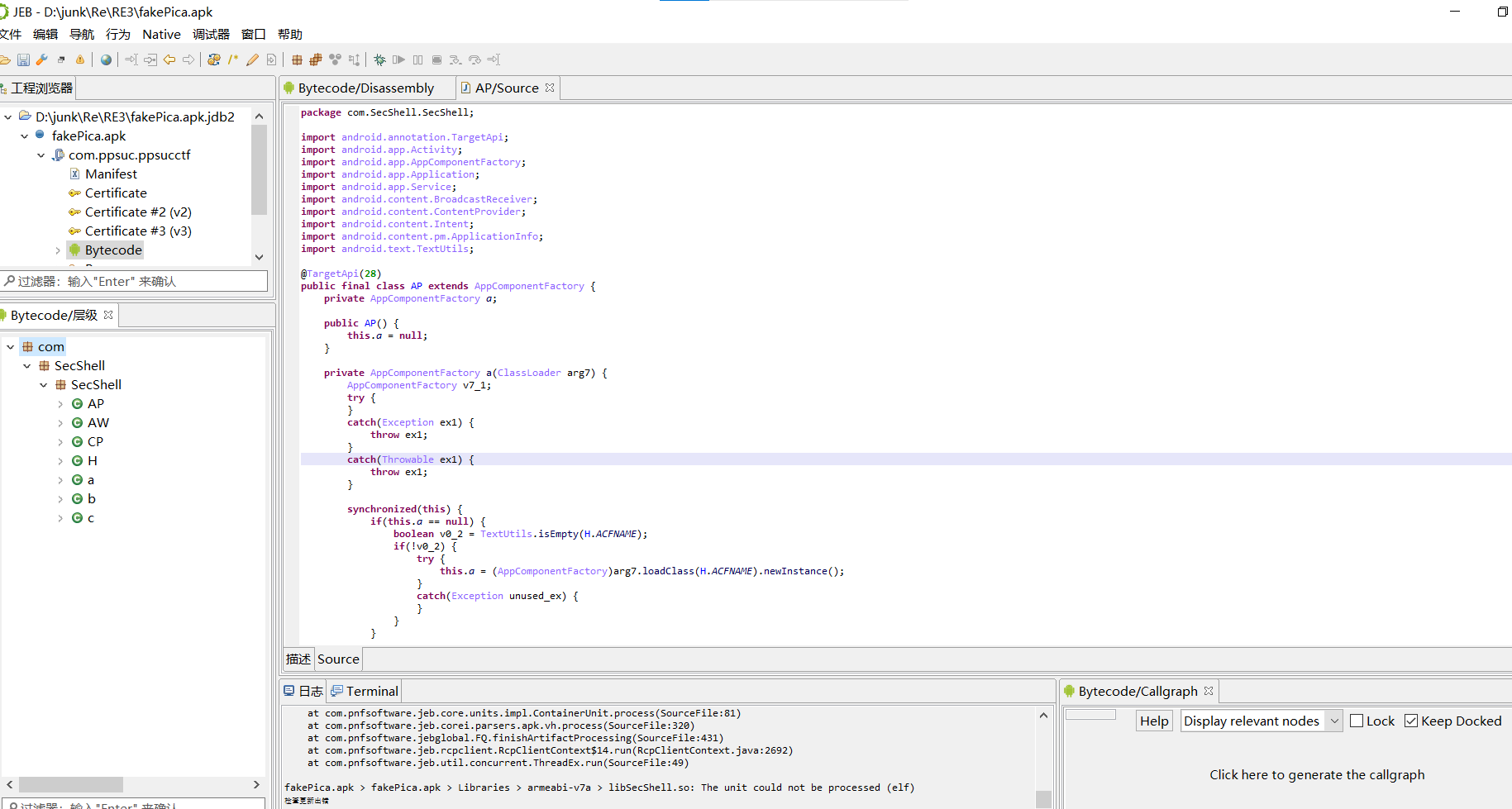Click the orange wrench toolbar icon
This screenshot has width=1512, height=809.
(x=41, y=59)
